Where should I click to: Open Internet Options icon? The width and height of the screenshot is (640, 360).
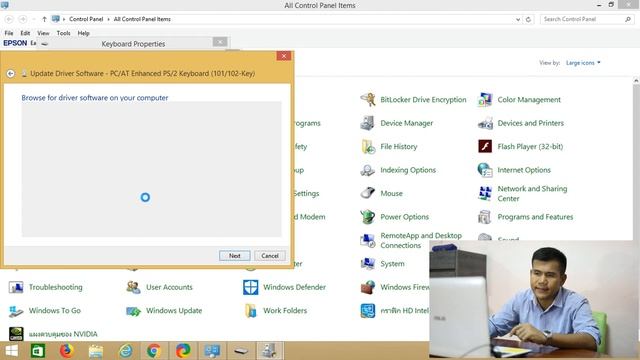point(485,170)
